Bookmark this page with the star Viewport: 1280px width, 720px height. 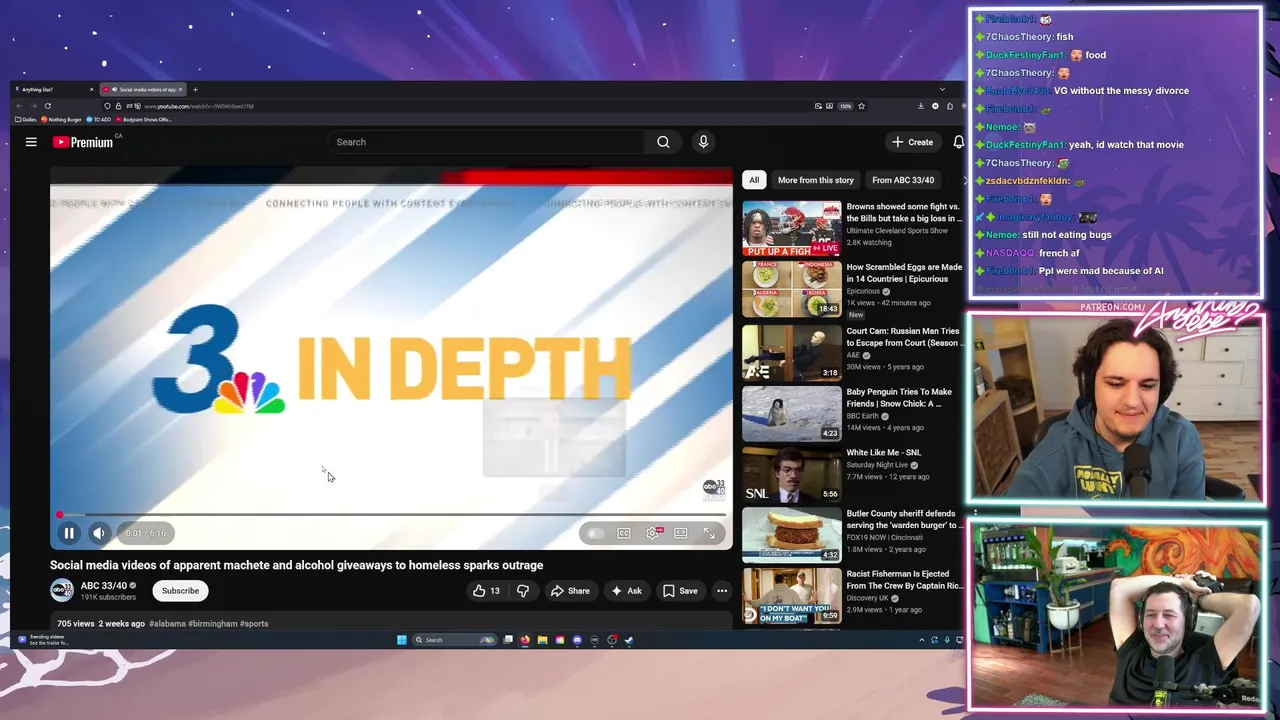coord(861,106)
